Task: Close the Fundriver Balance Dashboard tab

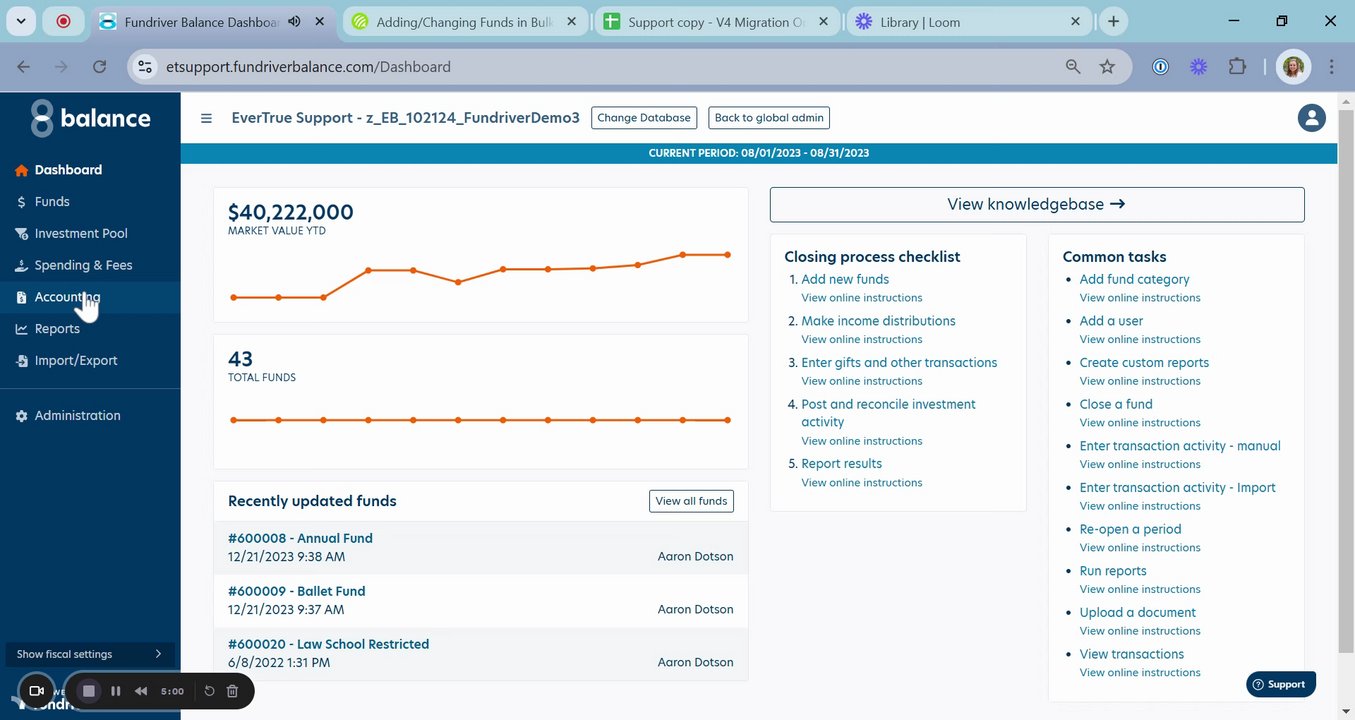Action: click(x=320, y=22)
